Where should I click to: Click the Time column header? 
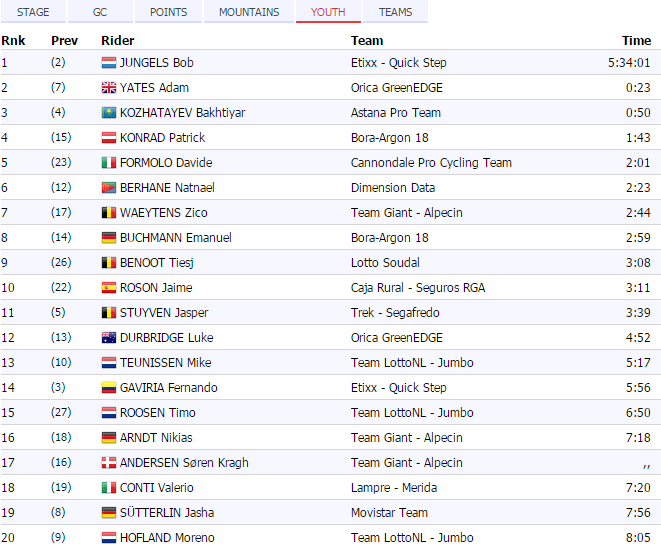pyautogui.click(x=636, y=41)
